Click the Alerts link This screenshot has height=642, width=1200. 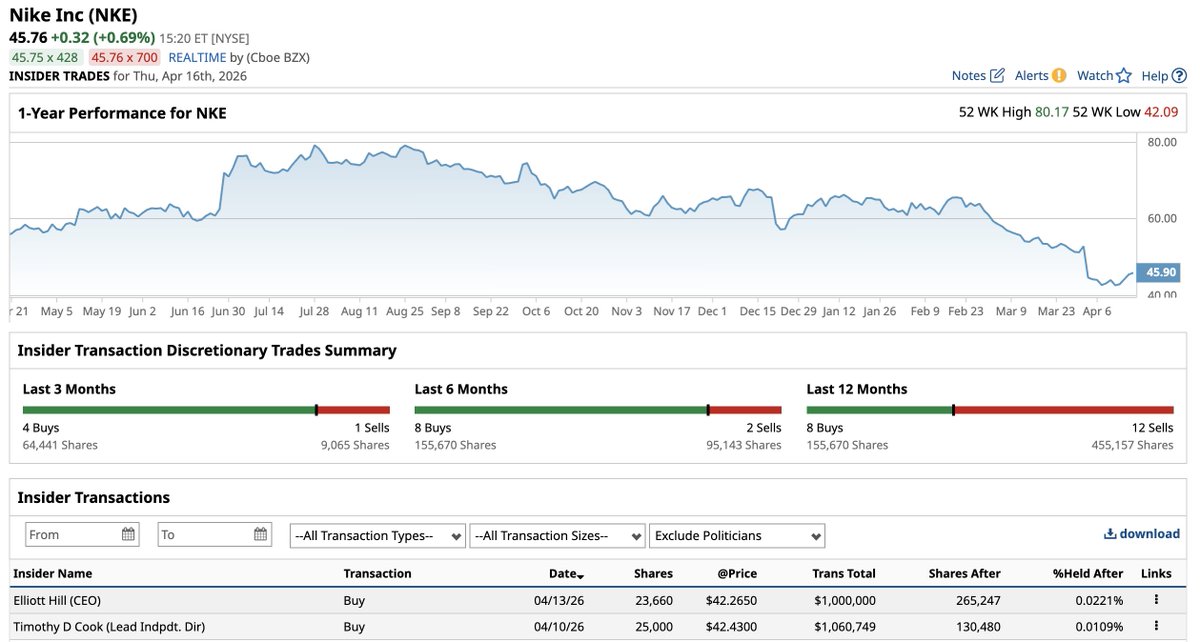pyautogui.click(x=1032, y=76)
